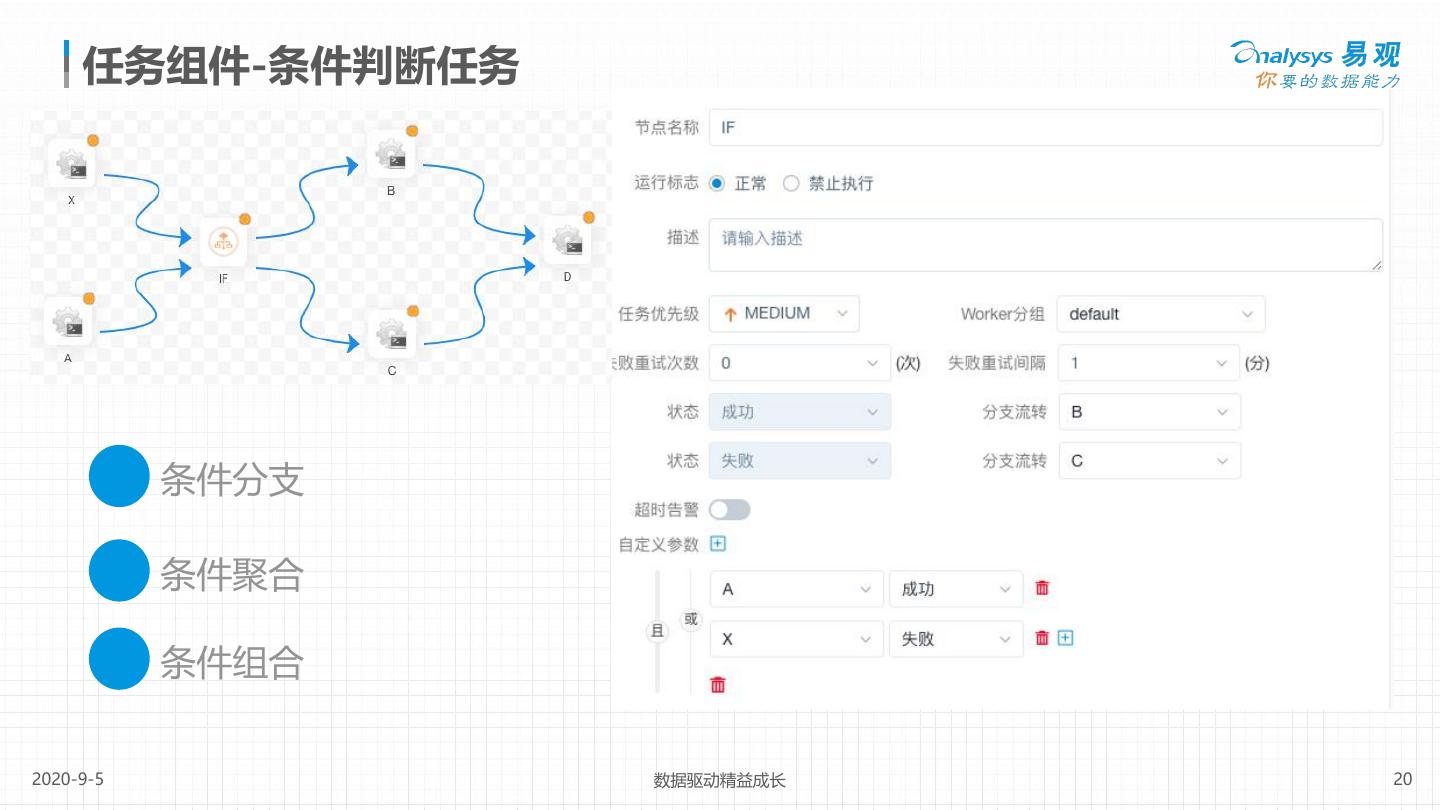This screenshot has width=1440, height=810.
Task: Click the 节点名称 field containing IF
Action: click(x=1046, y=128)
